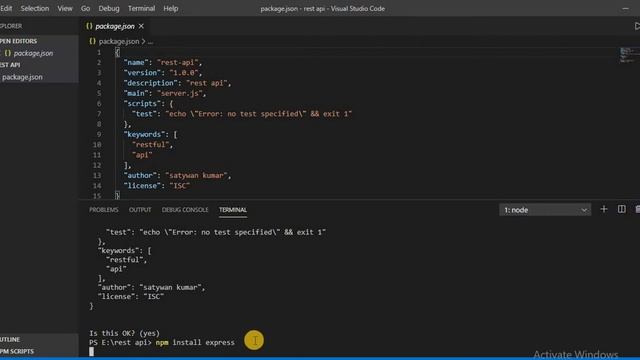Select package.json under Open Editors
This screenshot has height=360, width=640.
[x=33, y=53]
